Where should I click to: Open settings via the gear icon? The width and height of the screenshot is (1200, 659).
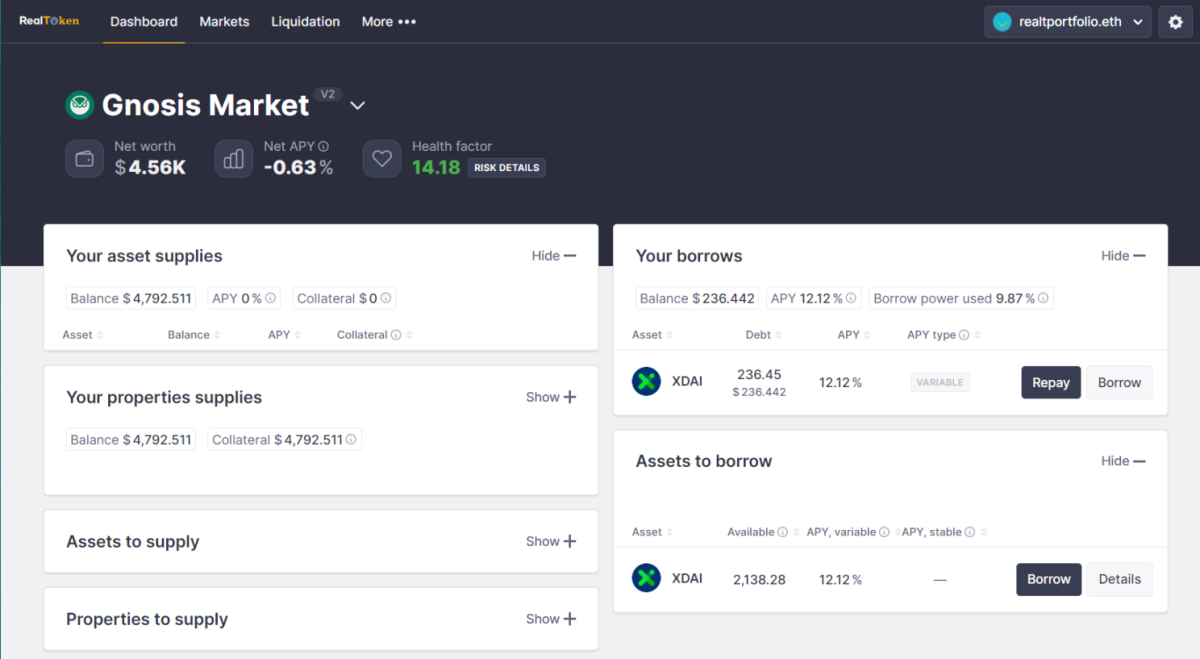coord(1175,21)
